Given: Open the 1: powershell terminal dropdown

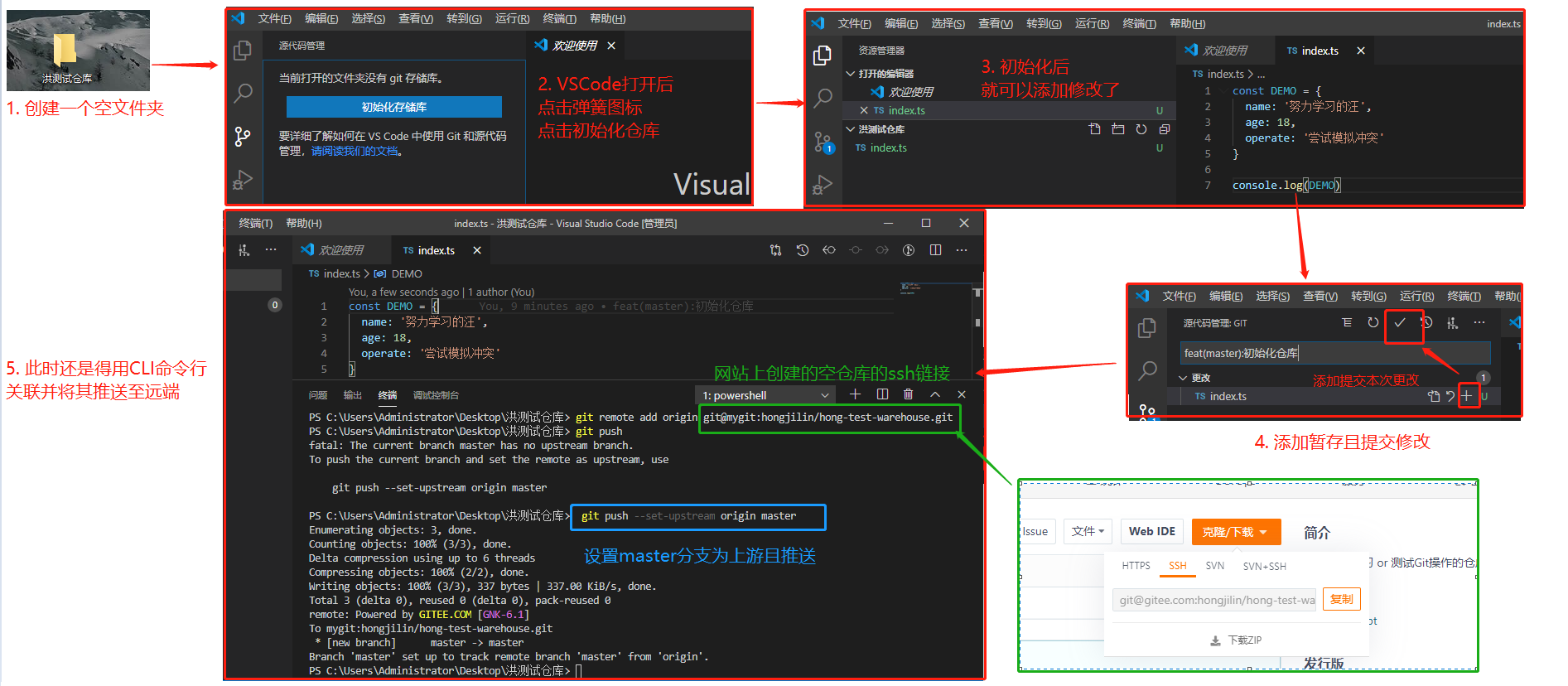Looking at the screenshot, I should point(765,395).
